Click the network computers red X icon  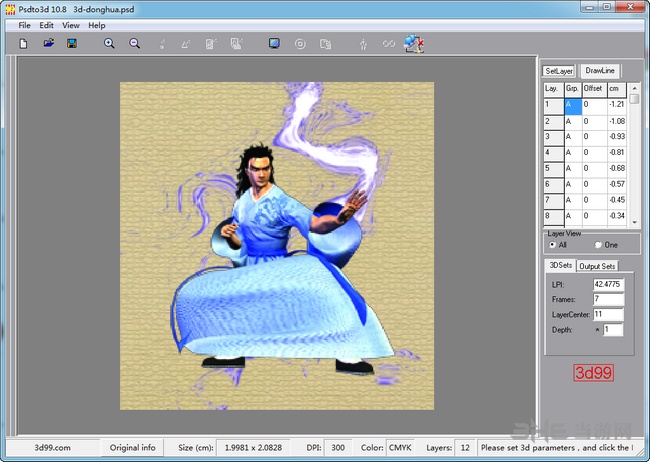click(414, 43)
